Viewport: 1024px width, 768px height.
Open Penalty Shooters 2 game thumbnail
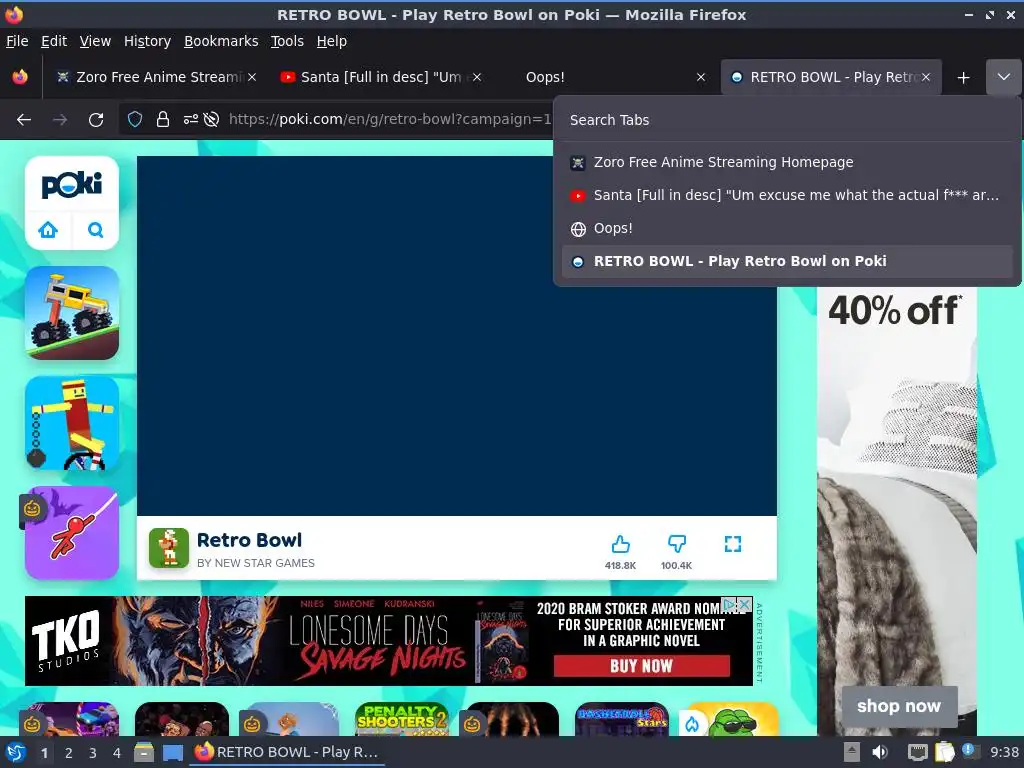pyautogui.click(x=402, y=719)
